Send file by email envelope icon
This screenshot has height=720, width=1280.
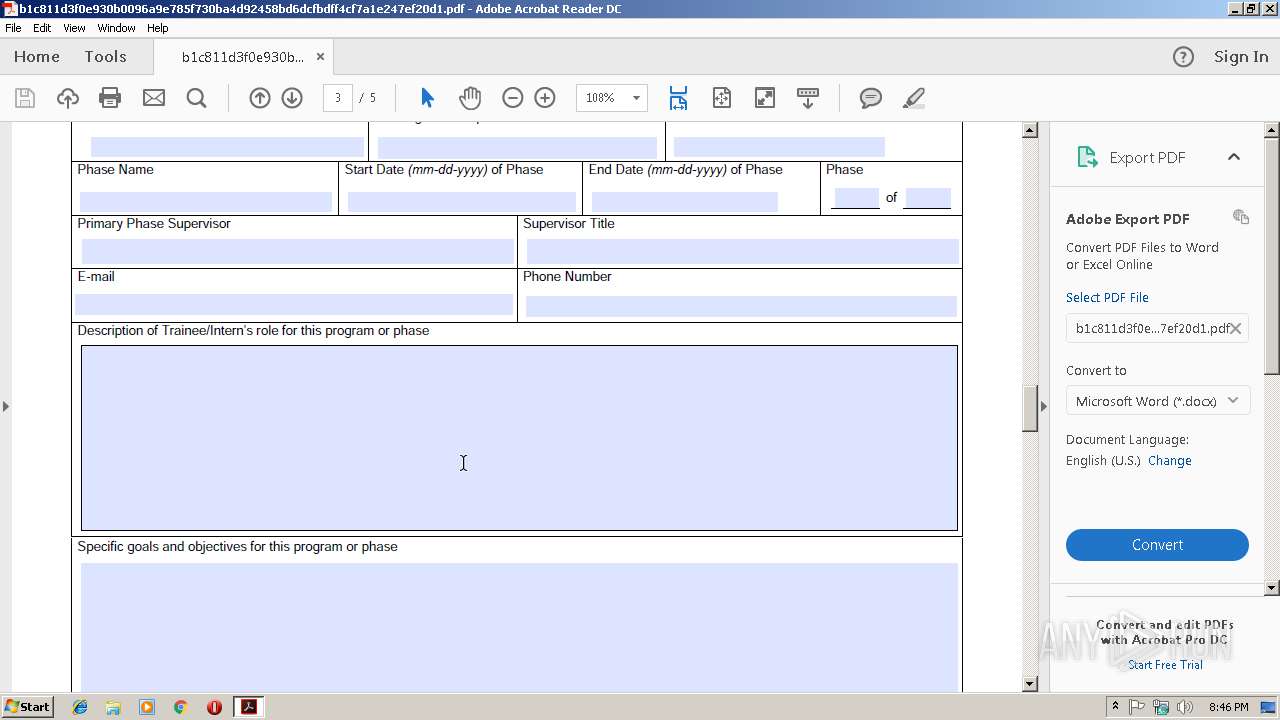(154, 98)
